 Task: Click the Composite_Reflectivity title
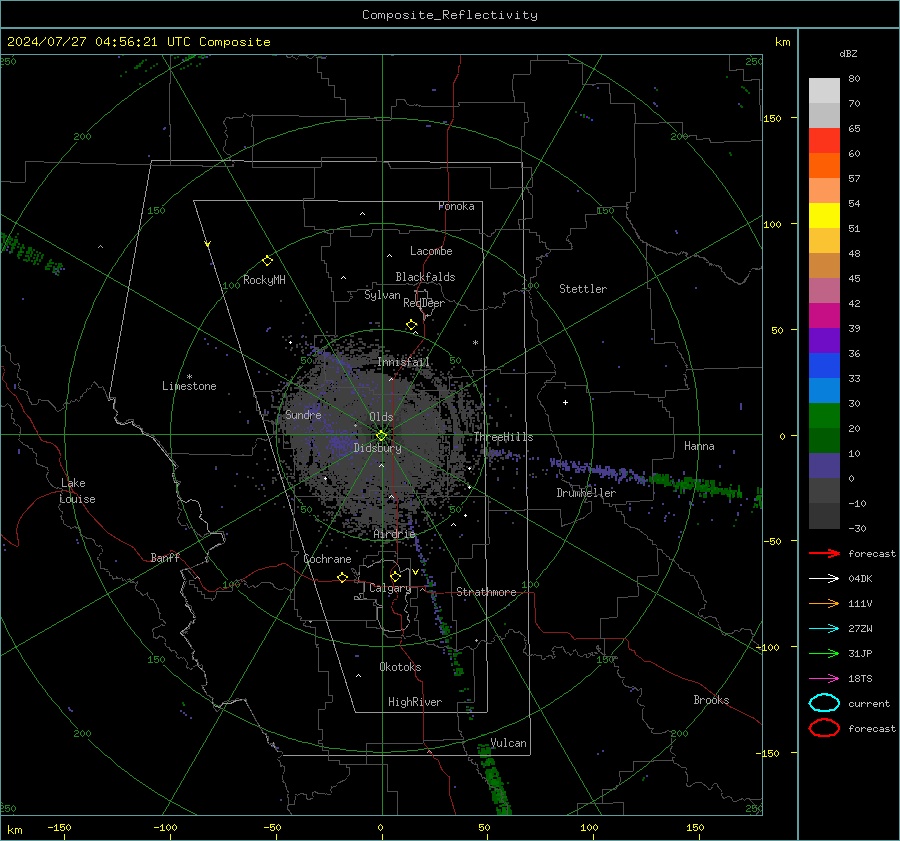pyautogui.click(x=450, y=15)
